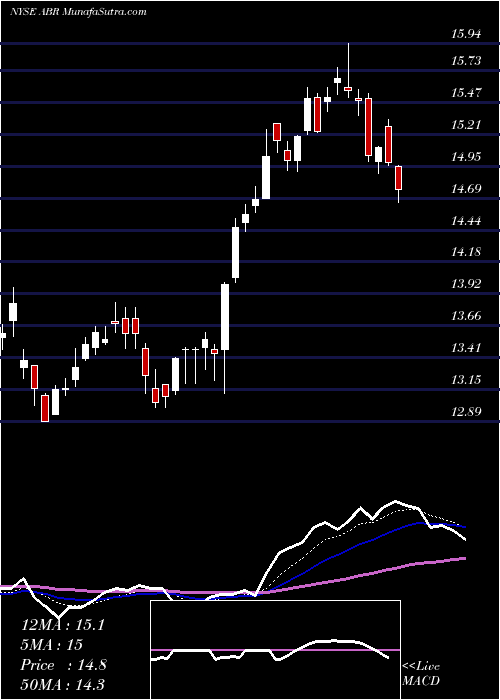Click the 15.73 price axis label

pos(466,61)
